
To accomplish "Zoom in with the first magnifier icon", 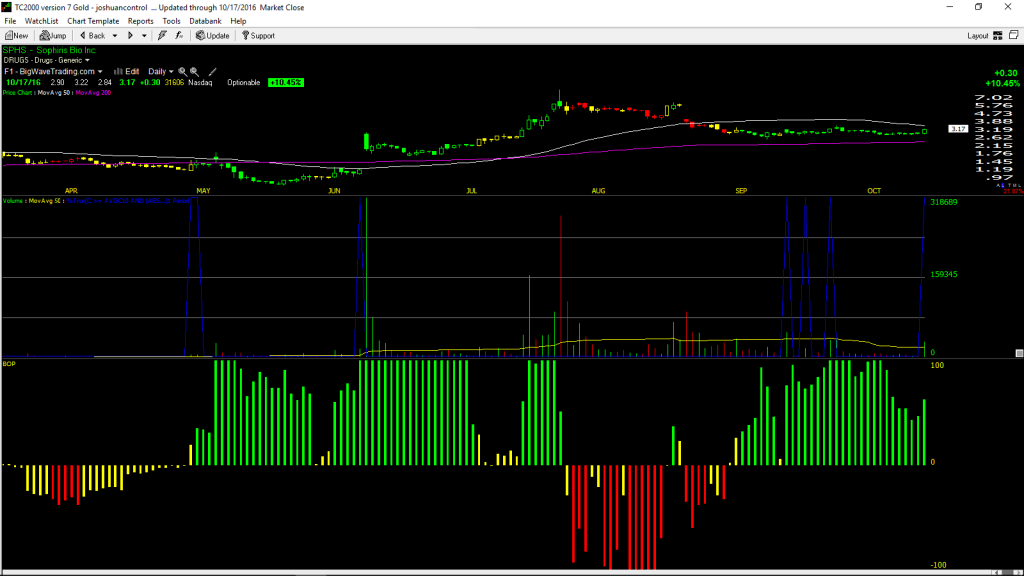I will (x=183, y=72).
